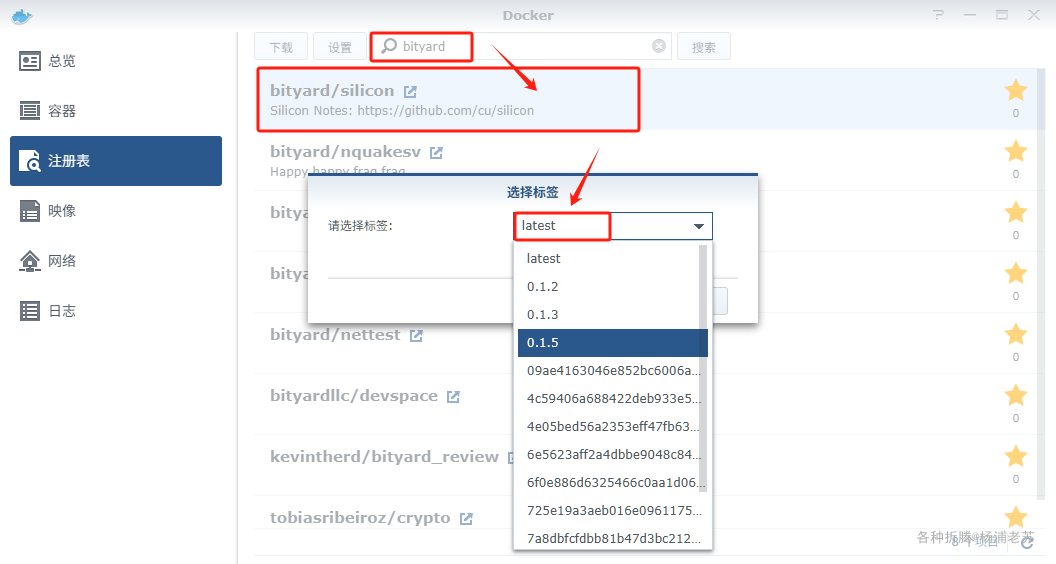Click the Docker whale logo
Viewport: 1056px width, 564px height.
point(22,16)
